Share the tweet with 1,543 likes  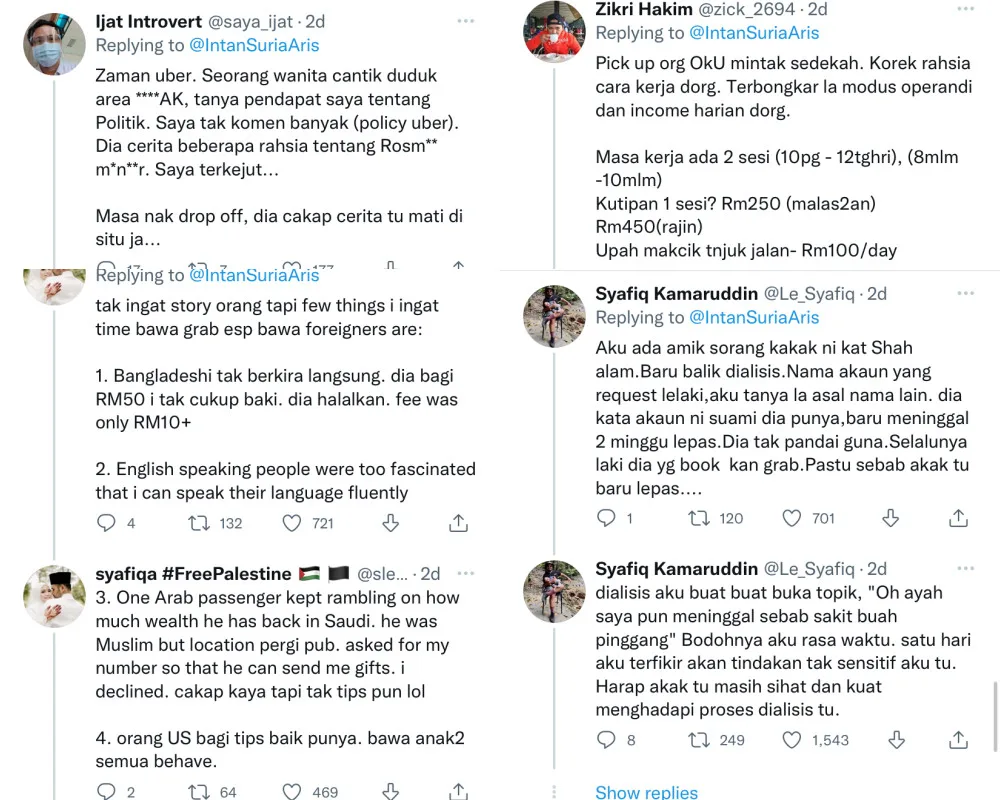pos(958,740)
